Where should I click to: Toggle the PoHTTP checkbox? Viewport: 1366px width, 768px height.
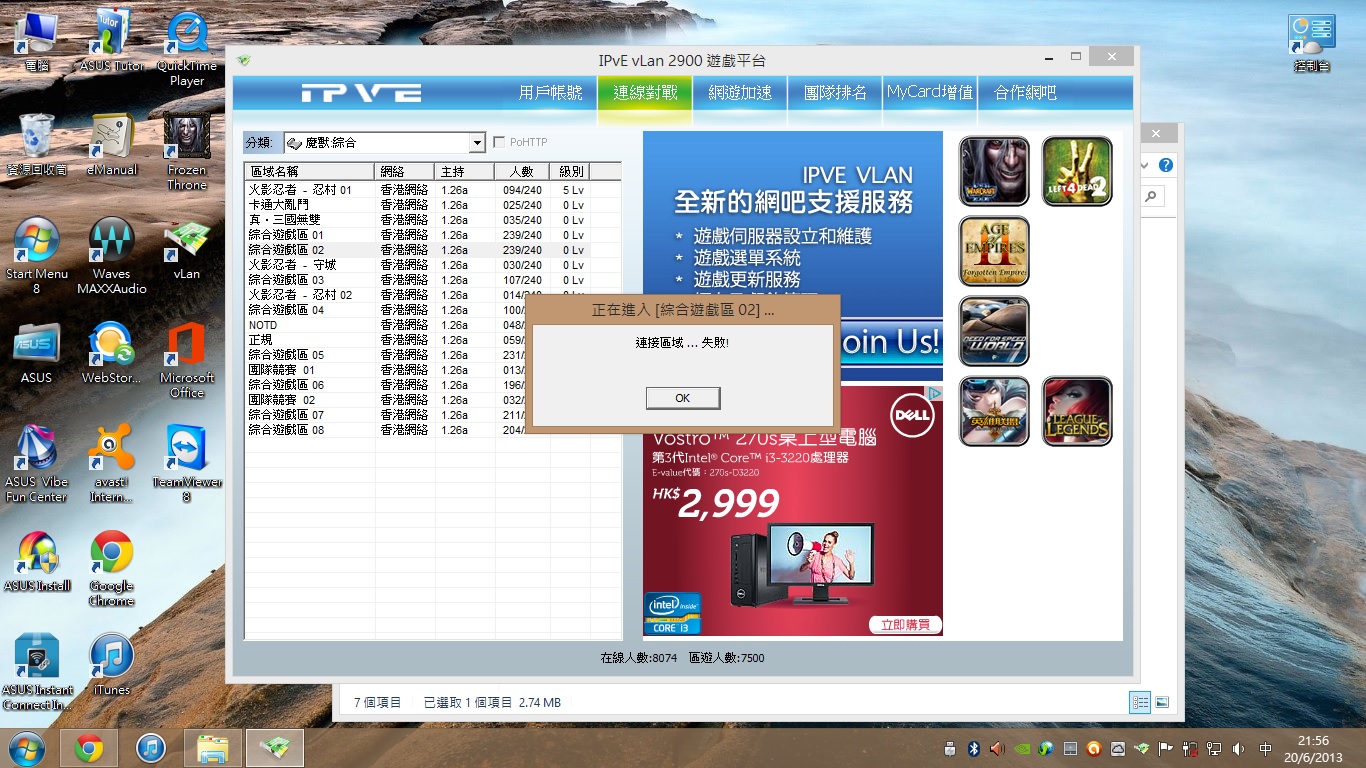[x=500, y=143]
